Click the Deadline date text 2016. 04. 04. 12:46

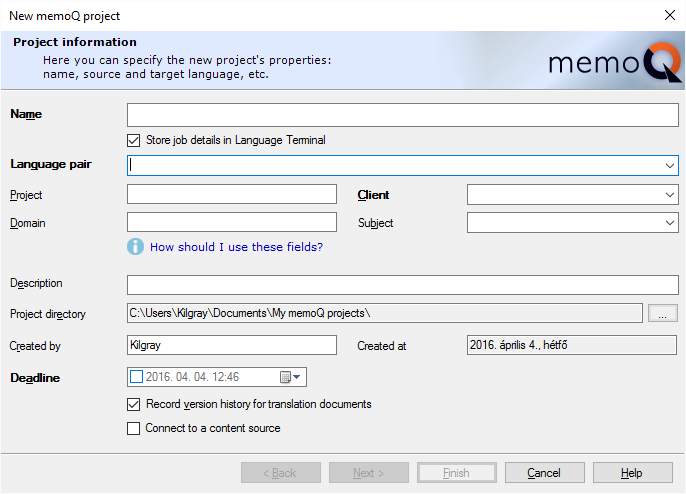coord(192,377)
